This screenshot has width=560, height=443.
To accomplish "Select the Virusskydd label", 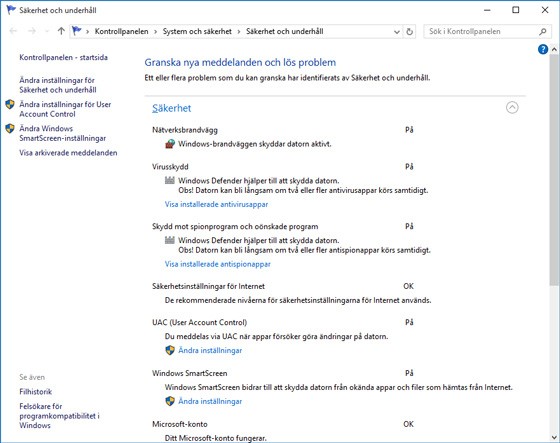I will (170, 167).
